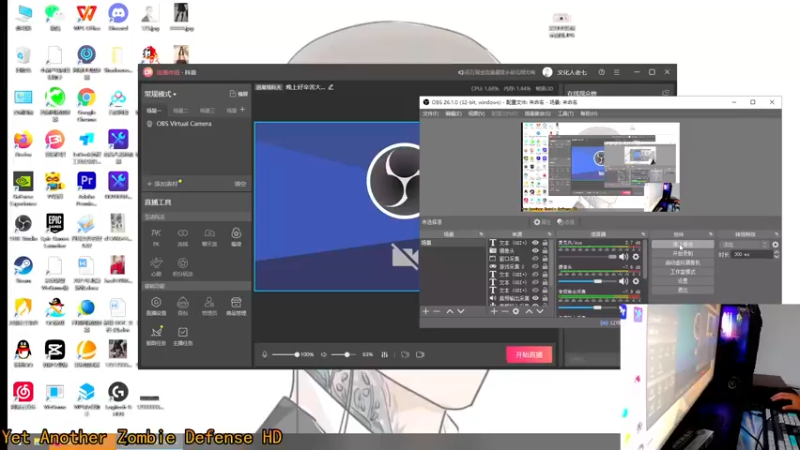Viewport: 800px width, 450px height.
Task: Pop out the OBS scenes dock
Action: [x=481, y=234]
